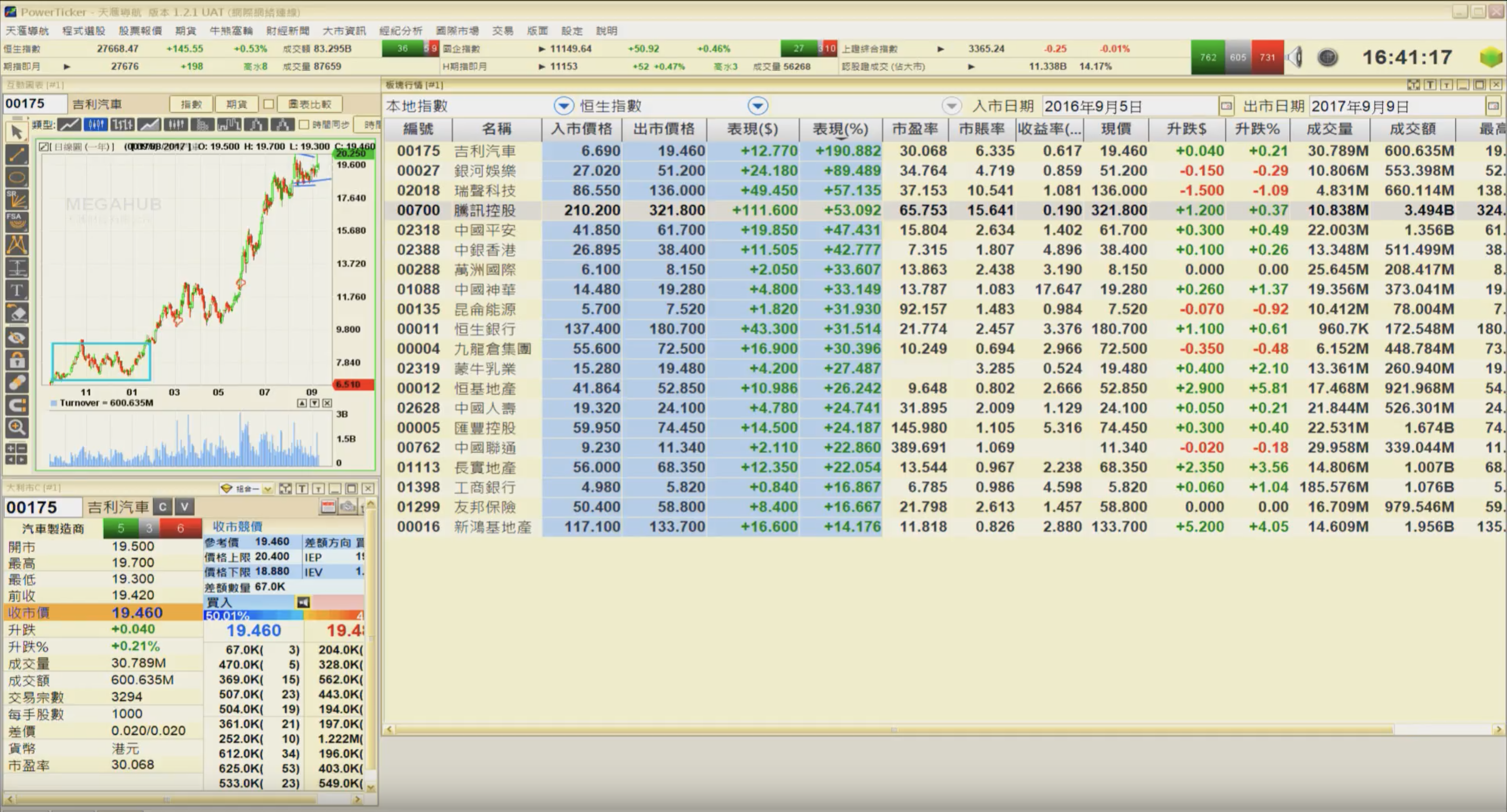The height and width of the screenshot is (812, 1507).
Task: Click the C button beside 吉利汽車
Action: [163, 507]
